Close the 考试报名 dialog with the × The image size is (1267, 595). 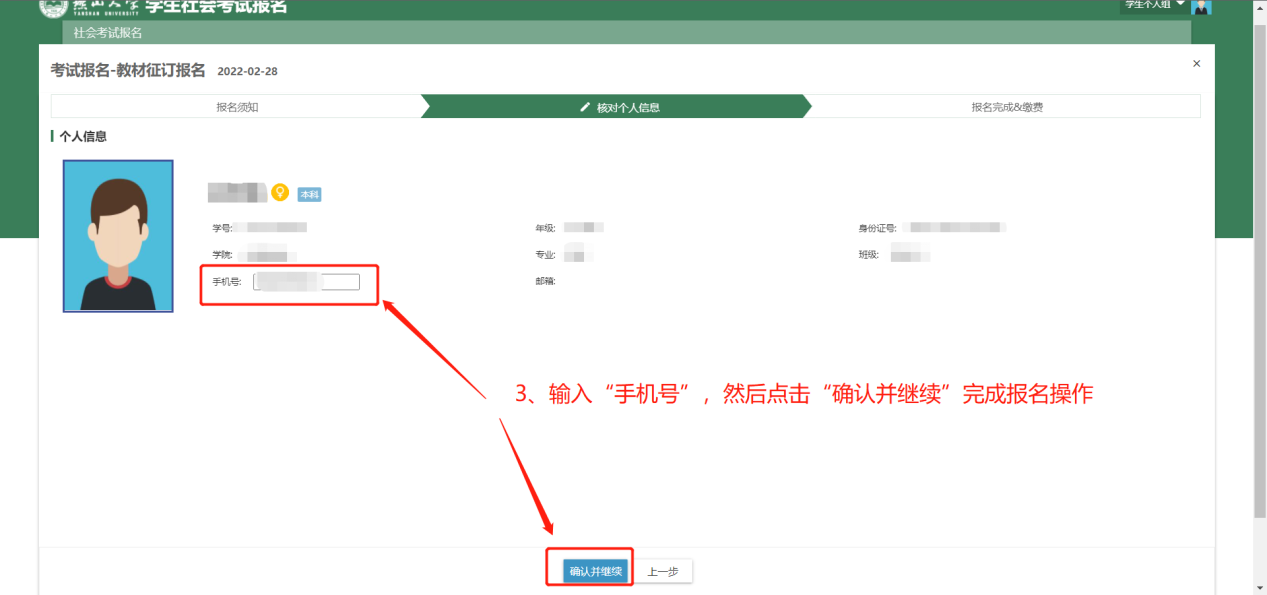tap(1196, 64)
